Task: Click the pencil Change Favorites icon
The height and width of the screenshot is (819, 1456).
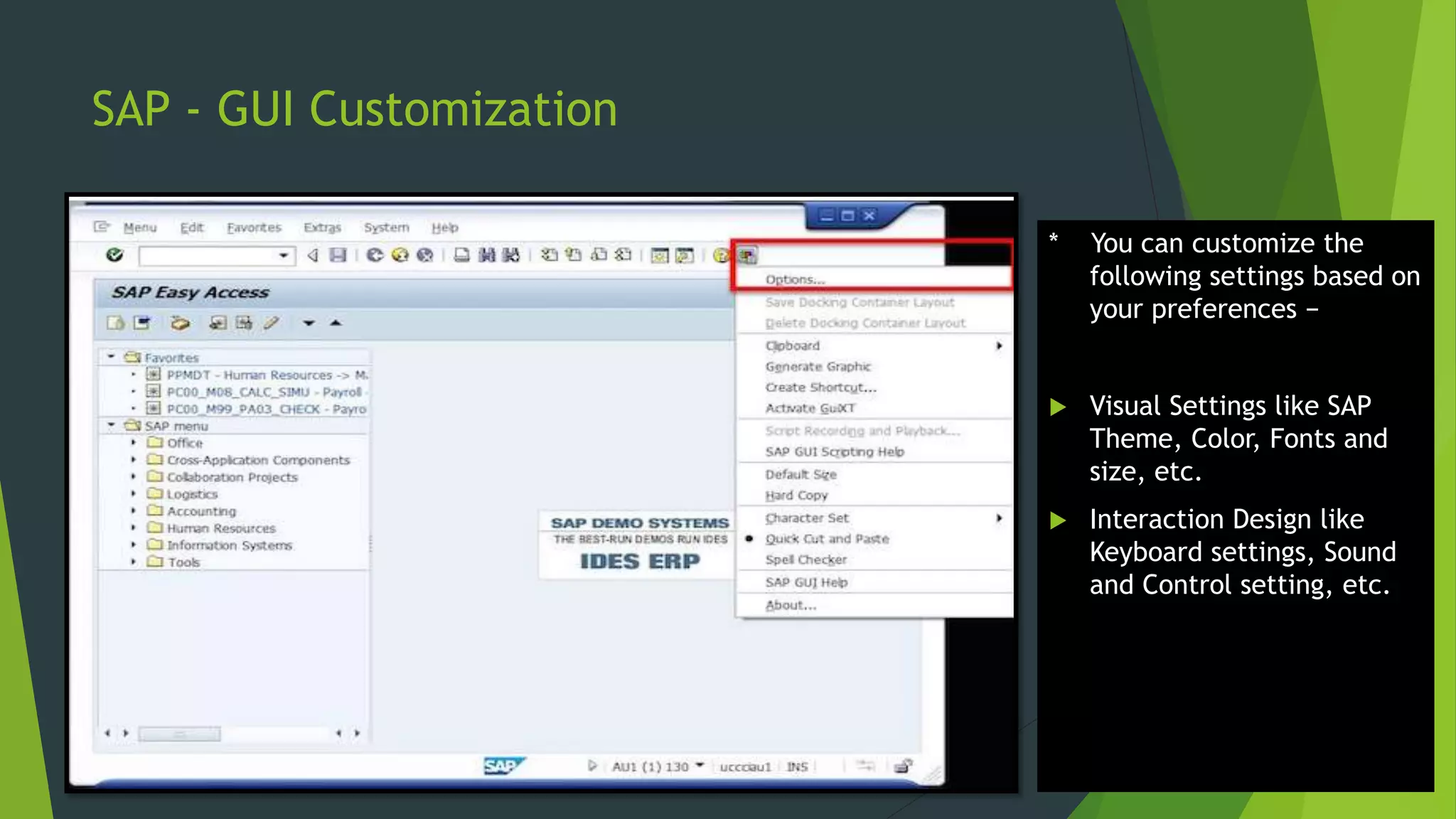Action: click(x=271, y=323)
